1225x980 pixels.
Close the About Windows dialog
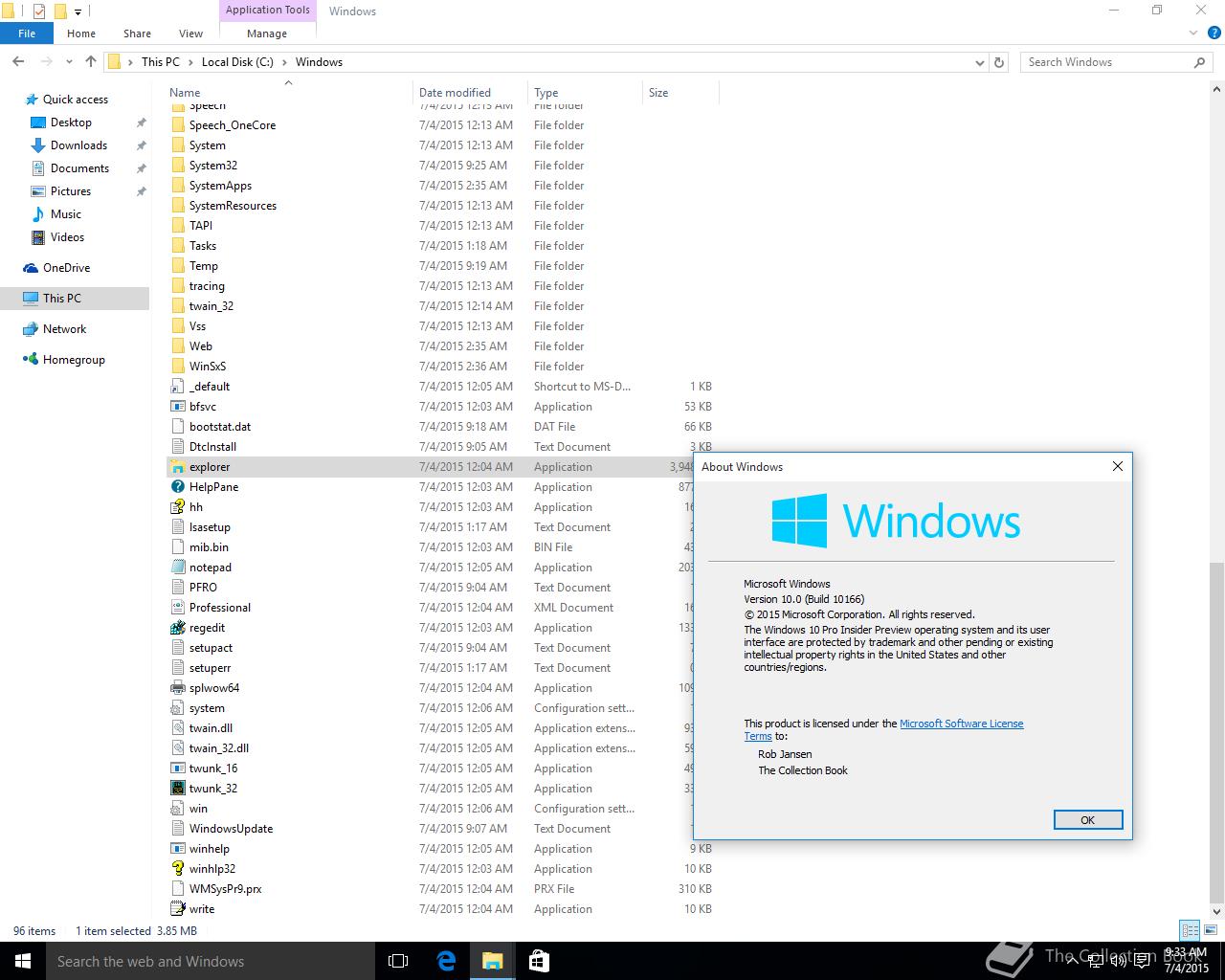pyautogui.click(x=1117, y=466)
